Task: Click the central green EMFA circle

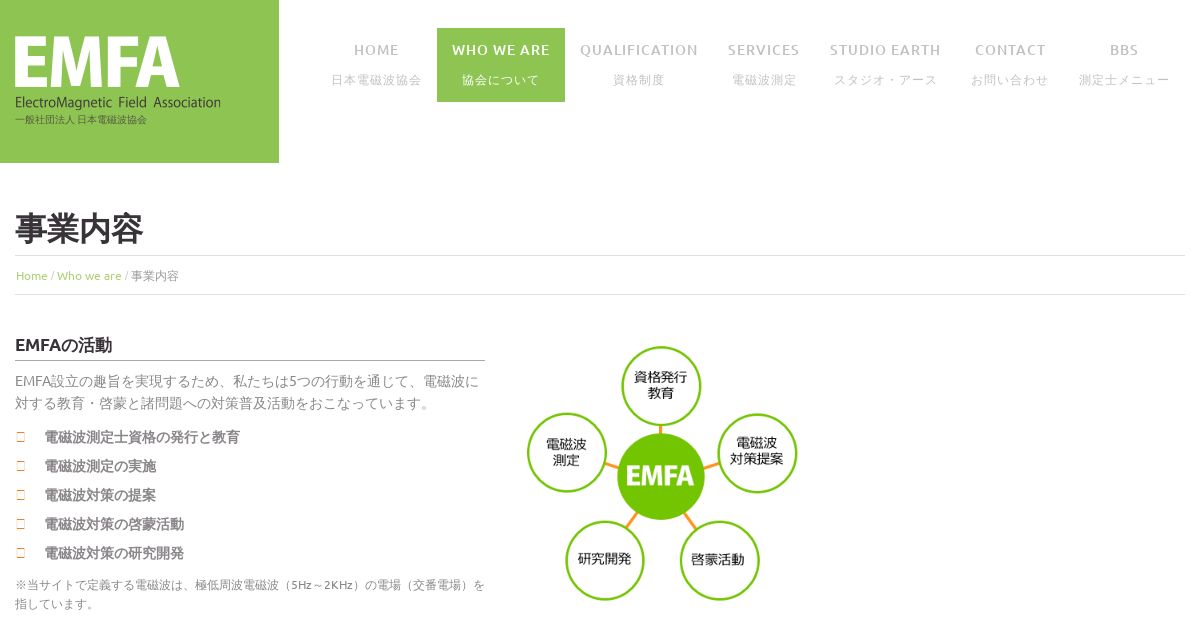Action: point(661,476)
